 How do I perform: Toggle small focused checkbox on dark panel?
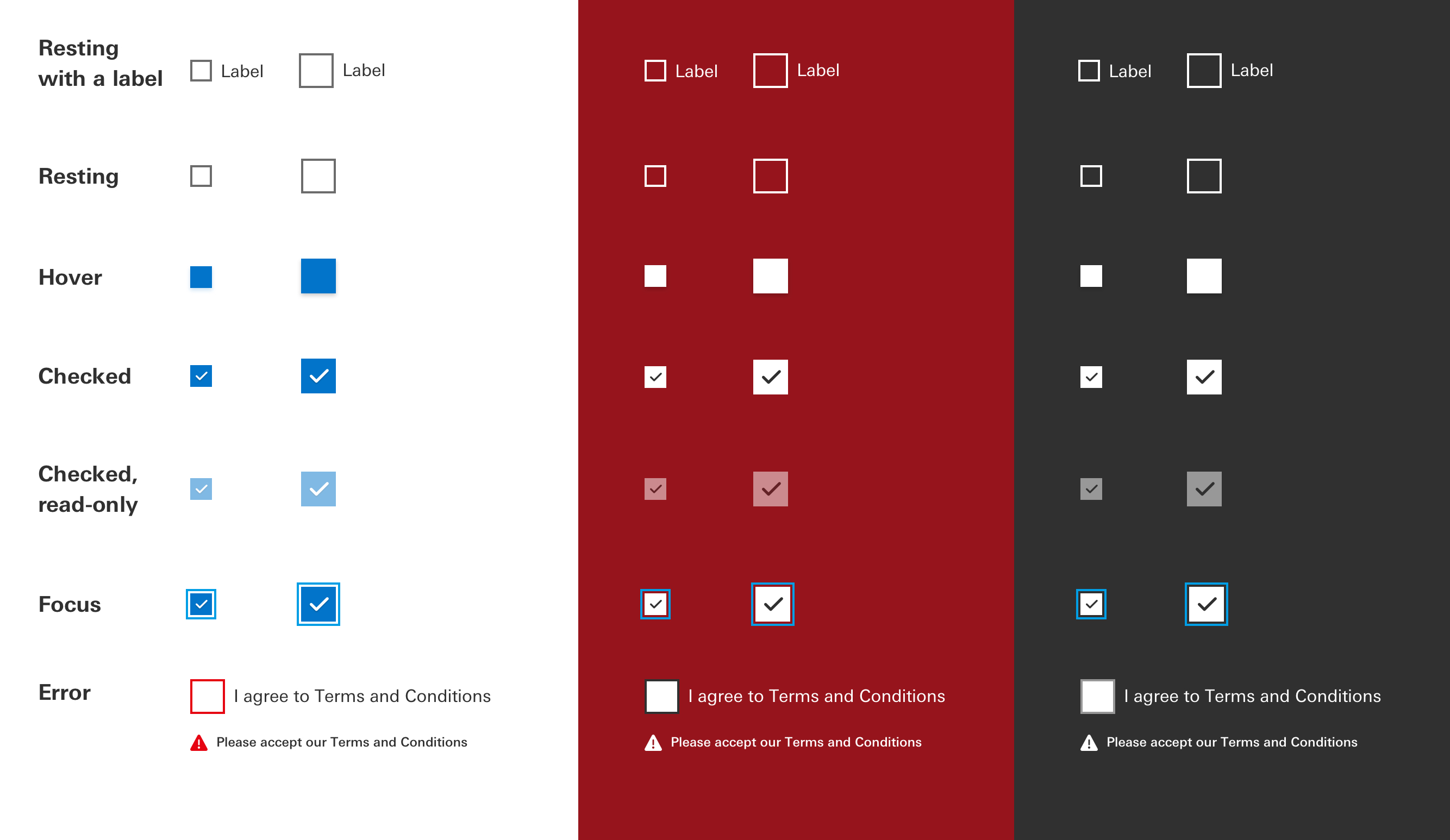pos(1091,604)
